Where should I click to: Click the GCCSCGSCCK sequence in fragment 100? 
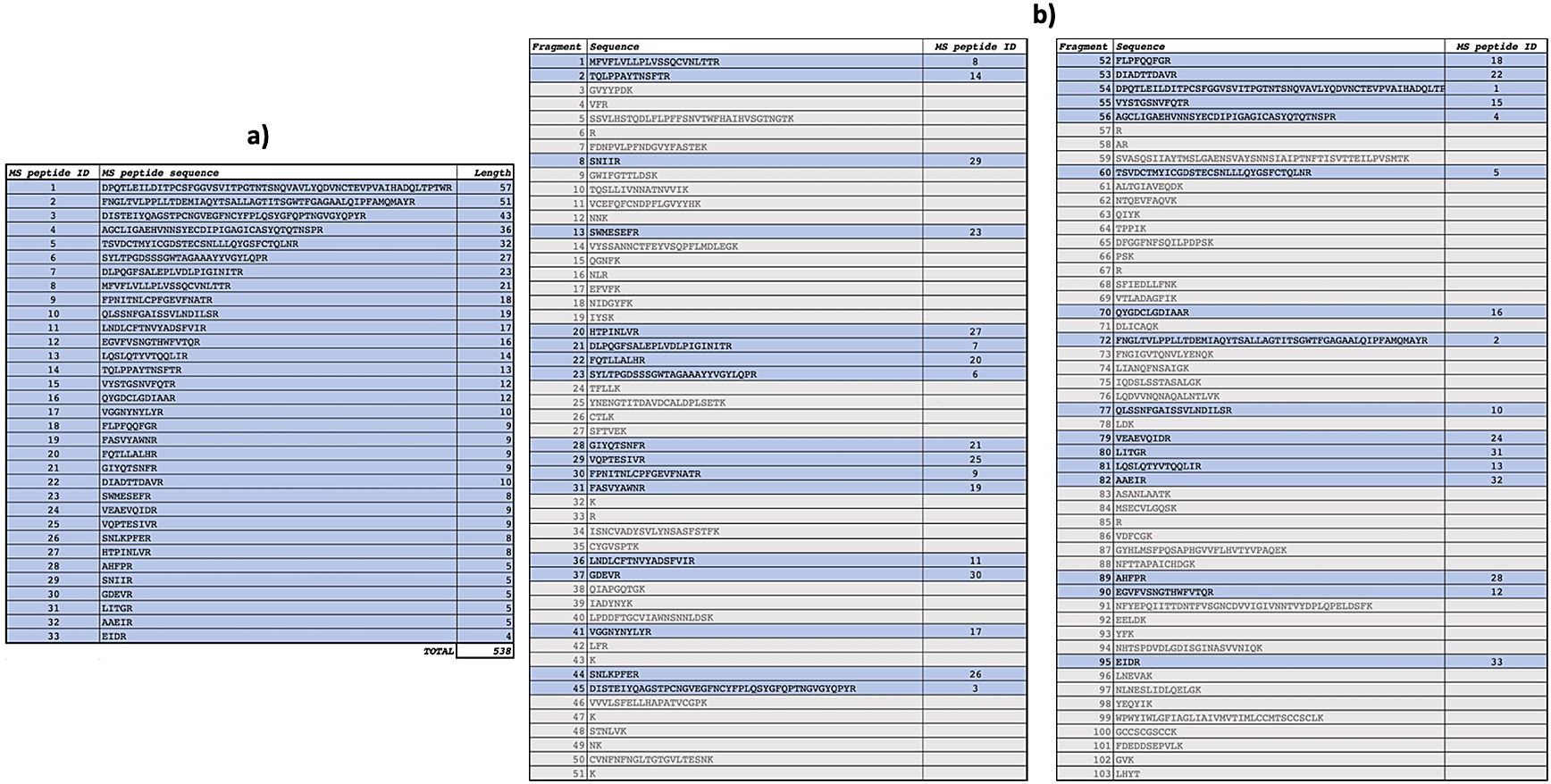tap(1145, 732)
